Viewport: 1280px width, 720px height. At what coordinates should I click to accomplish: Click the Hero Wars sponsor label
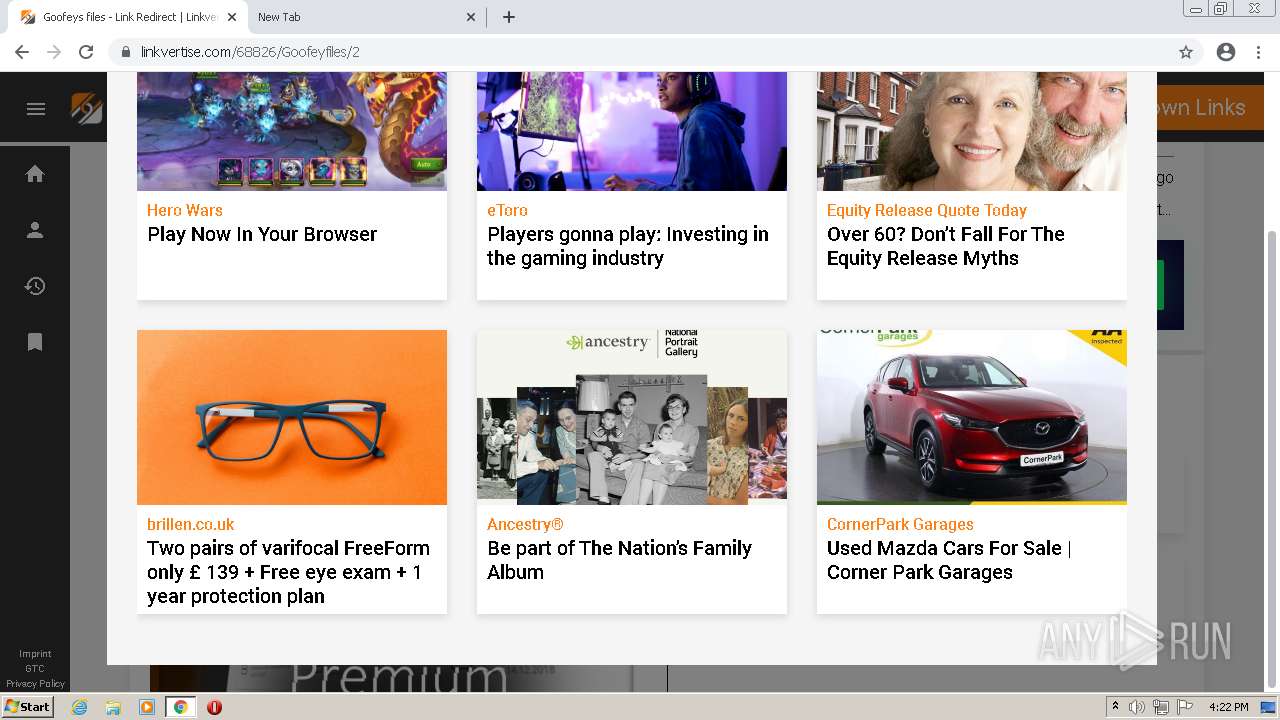(x=185, y=210)
